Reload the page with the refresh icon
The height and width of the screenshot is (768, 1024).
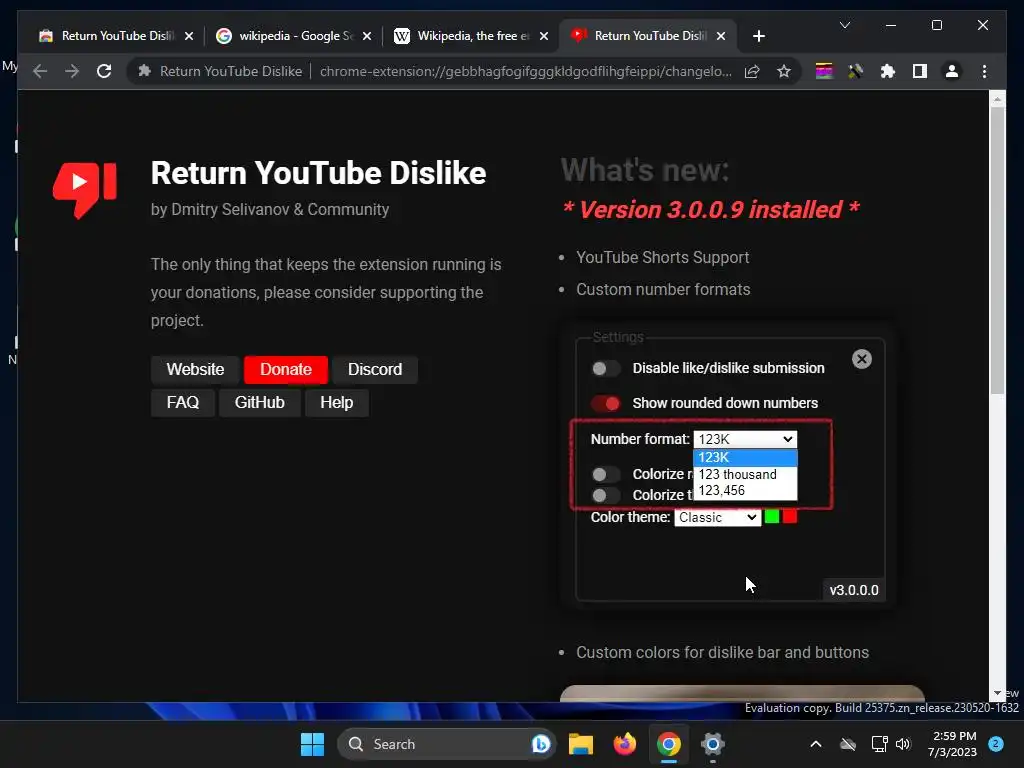pos(104,71)
